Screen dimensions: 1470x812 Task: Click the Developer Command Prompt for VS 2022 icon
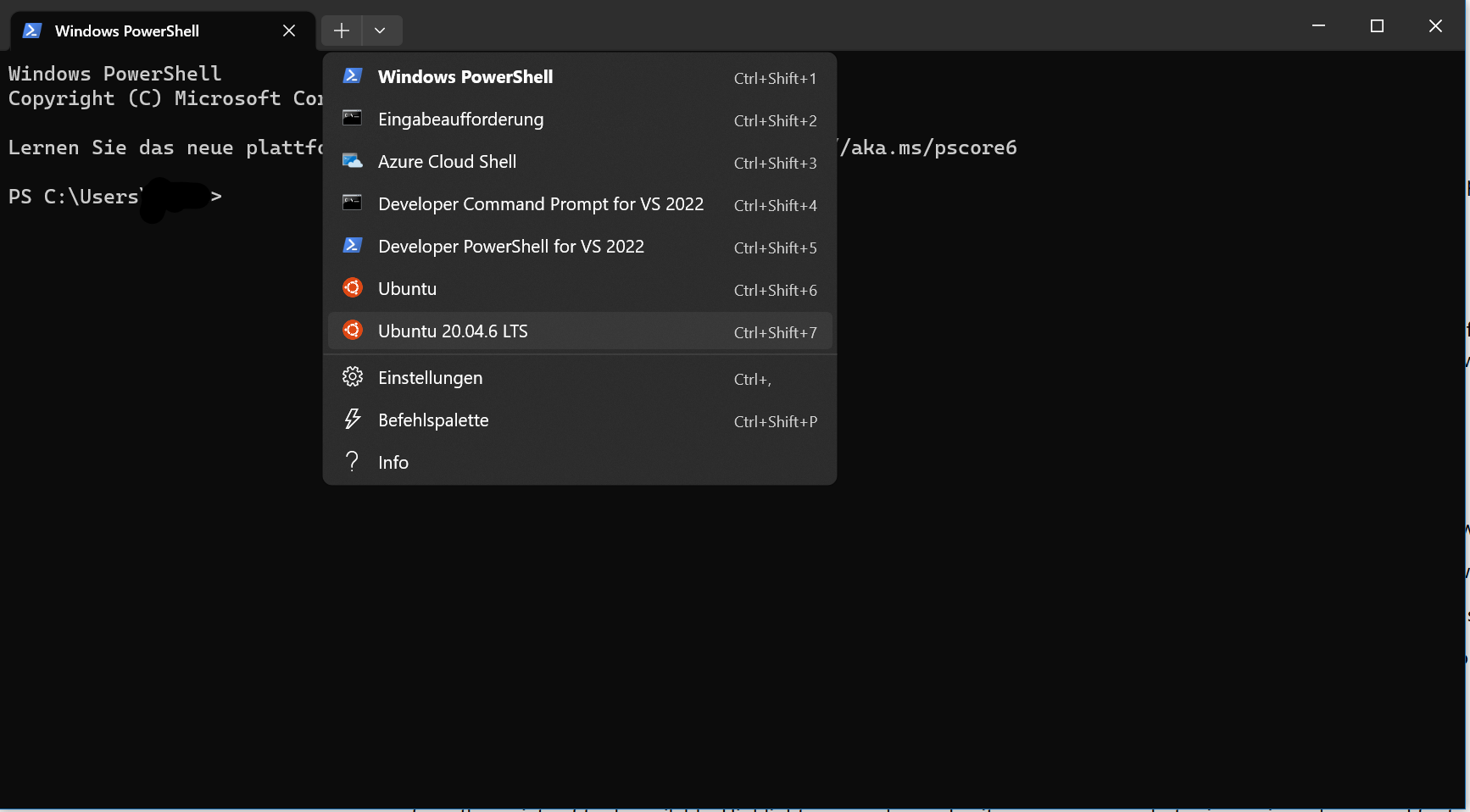click(352, 203)
